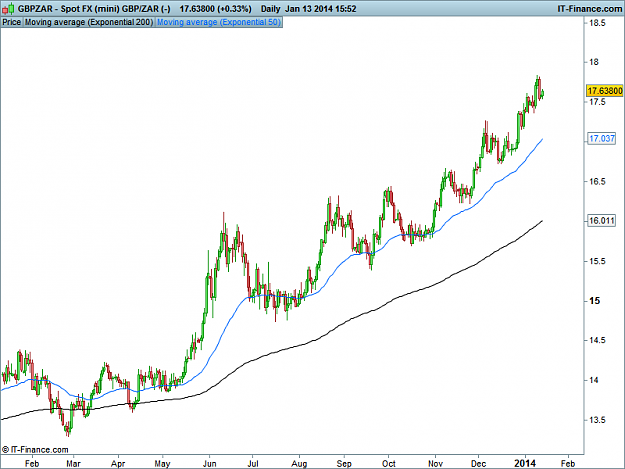Viewport: 625px width, 469px height.
Task: Click the May label on time axis
Action: pyautogui.click(x=162, y=464)
